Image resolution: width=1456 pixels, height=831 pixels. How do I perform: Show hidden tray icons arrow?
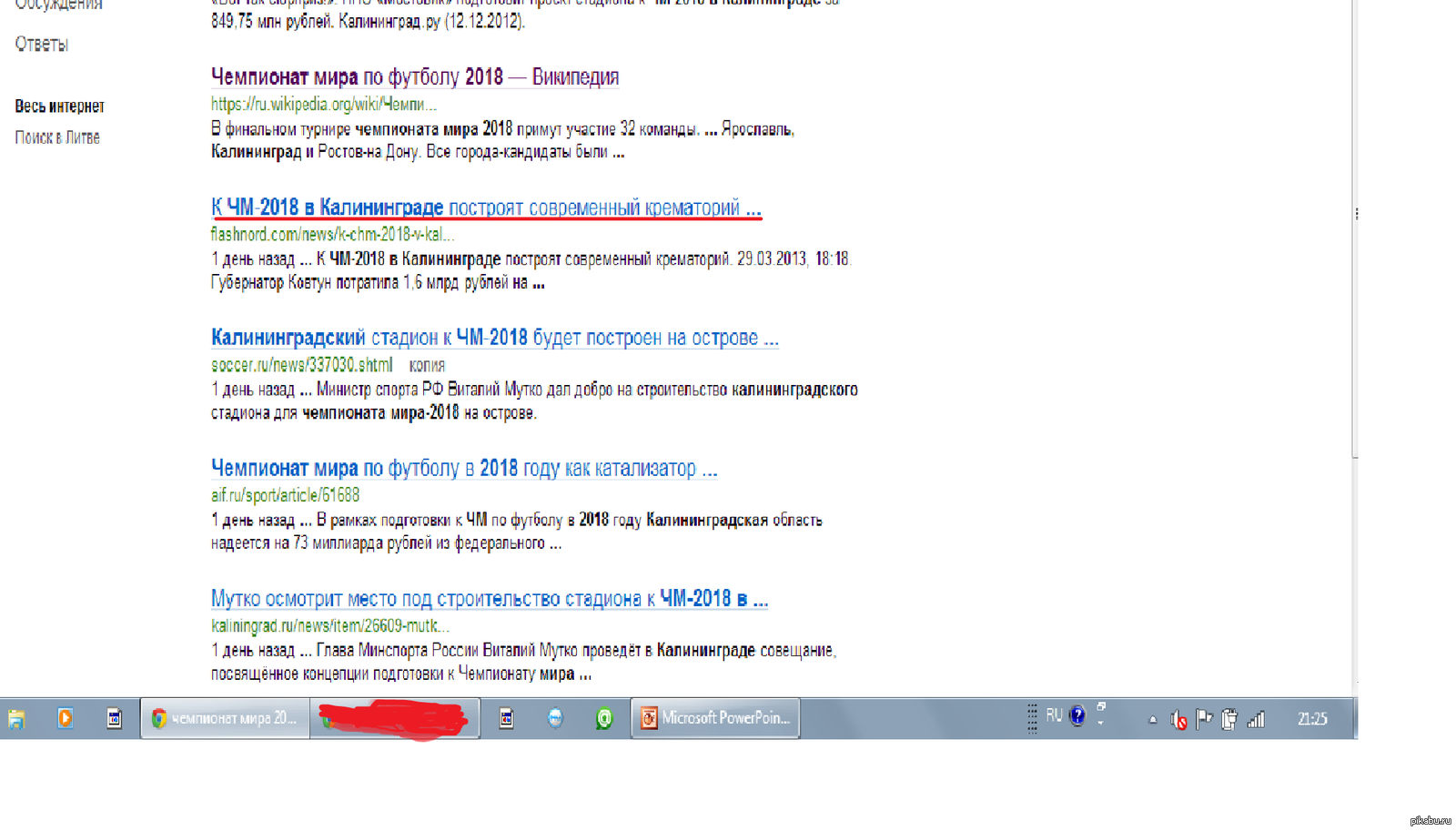click(1152, 720)
